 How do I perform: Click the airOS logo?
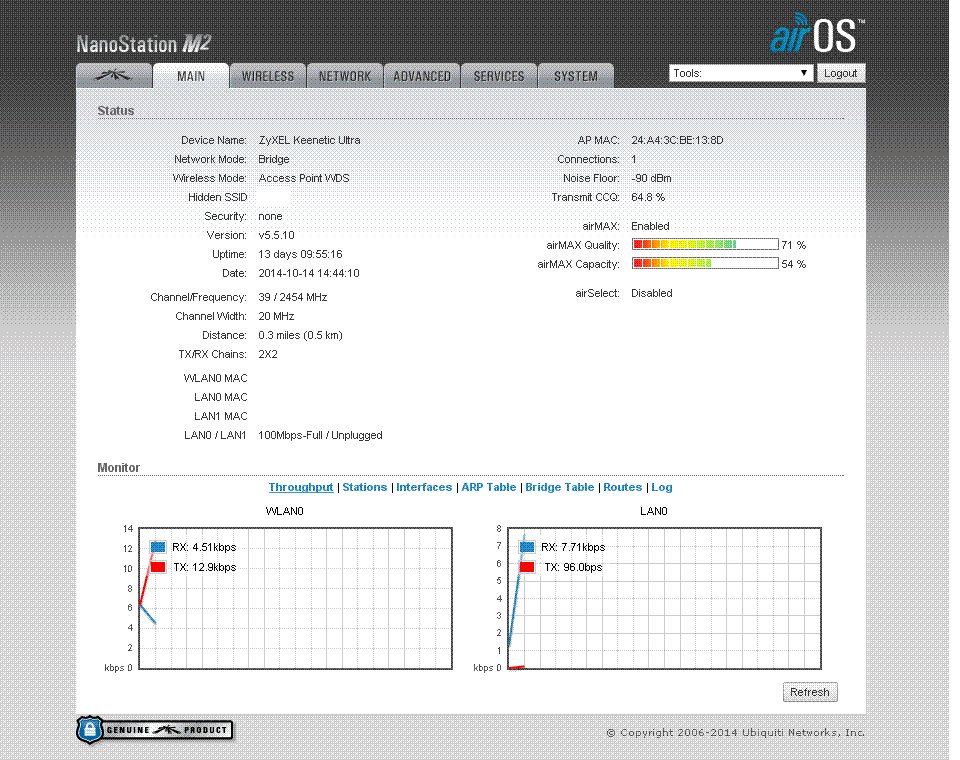(817, 34)
